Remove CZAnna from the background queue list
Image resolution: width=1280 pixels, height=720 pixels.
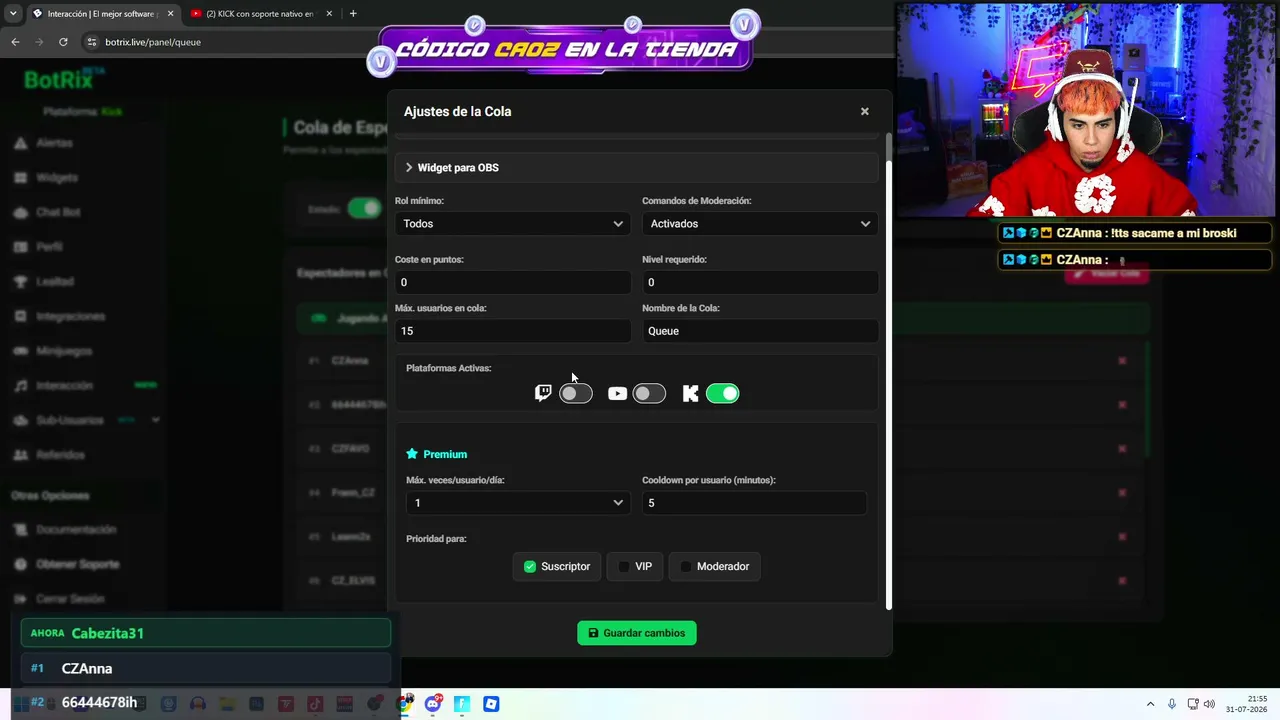point(1122,361)
